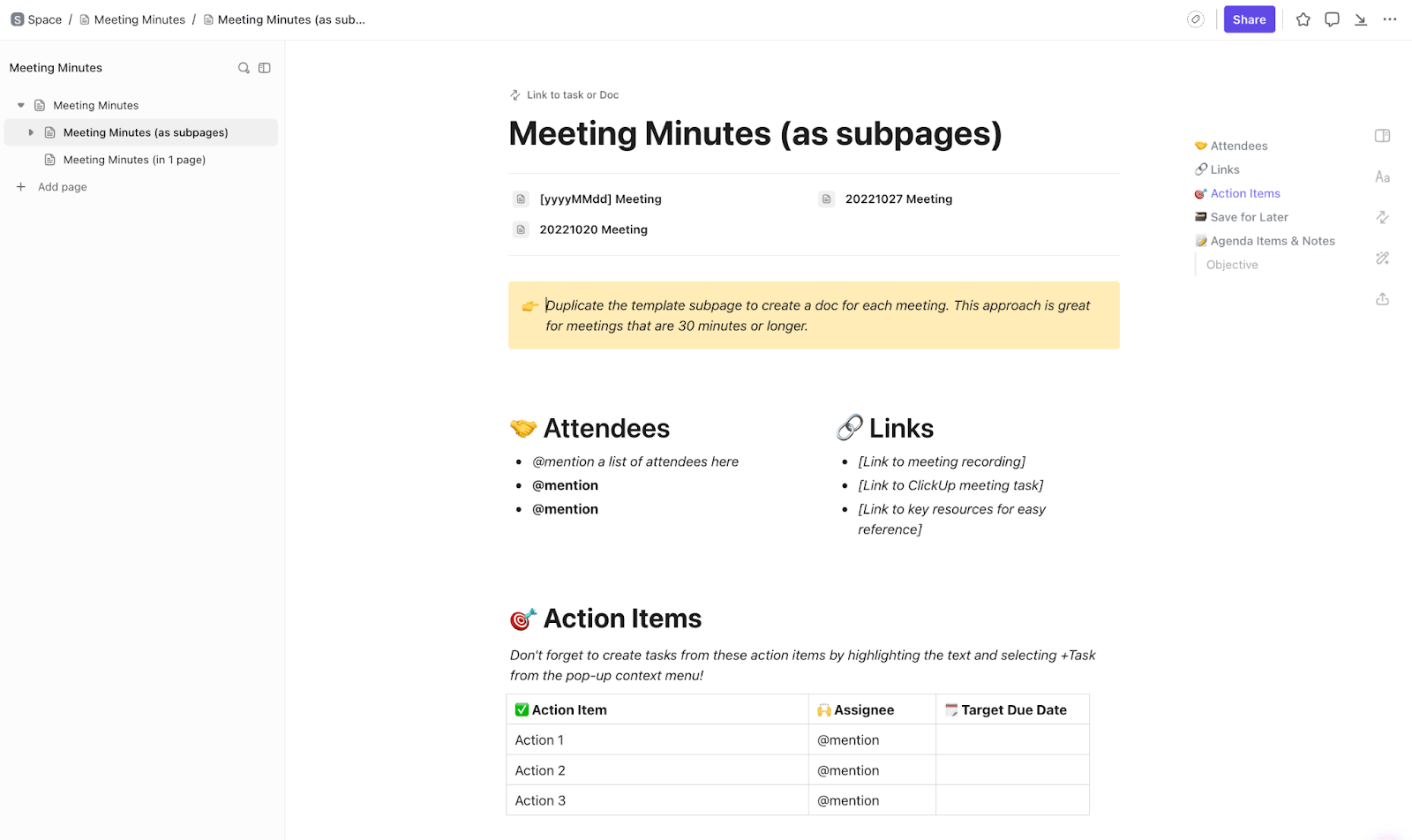Screen dimensions: 1412x840
Task: Click the sidebar title Meeting Minutes
Action: [56, 68]
